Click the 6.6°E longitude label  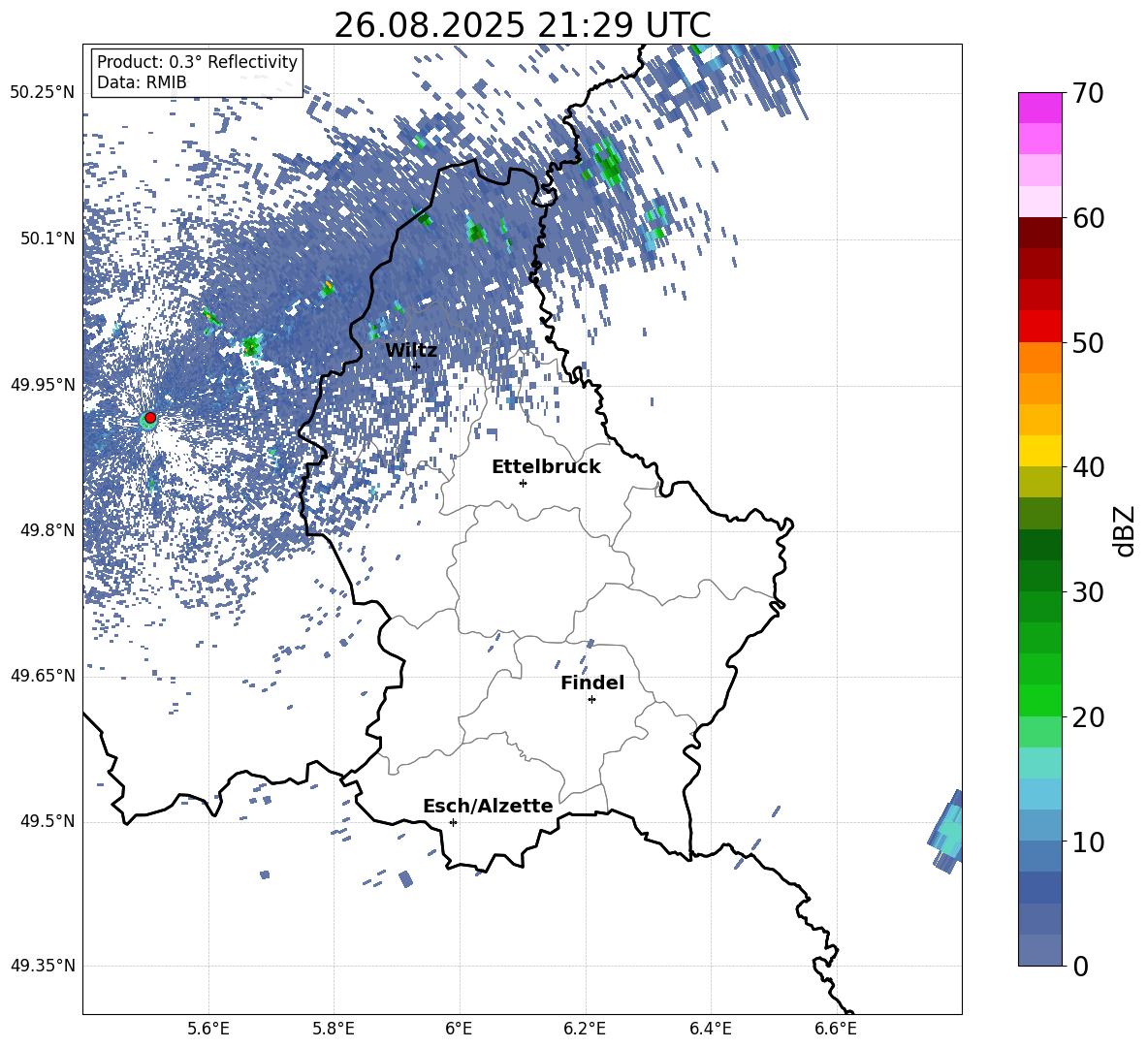click(836, 1029)
